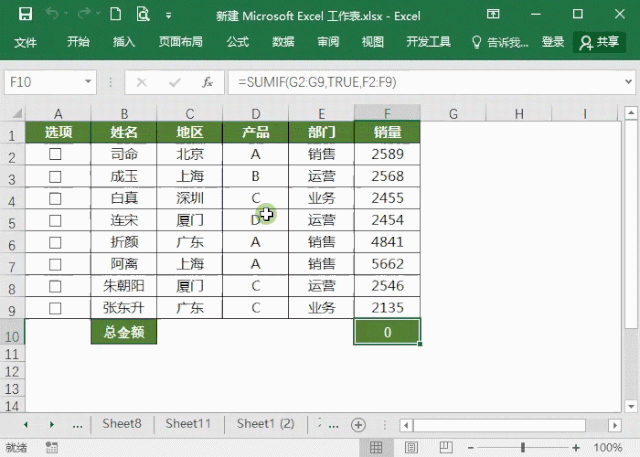Select the 总金额 cell
The image size is (640, 457).
[124, 332]
